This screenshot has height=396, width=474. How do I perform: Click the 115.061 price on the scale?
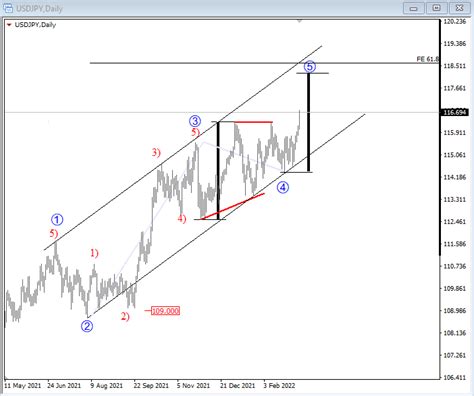(454, 155)
